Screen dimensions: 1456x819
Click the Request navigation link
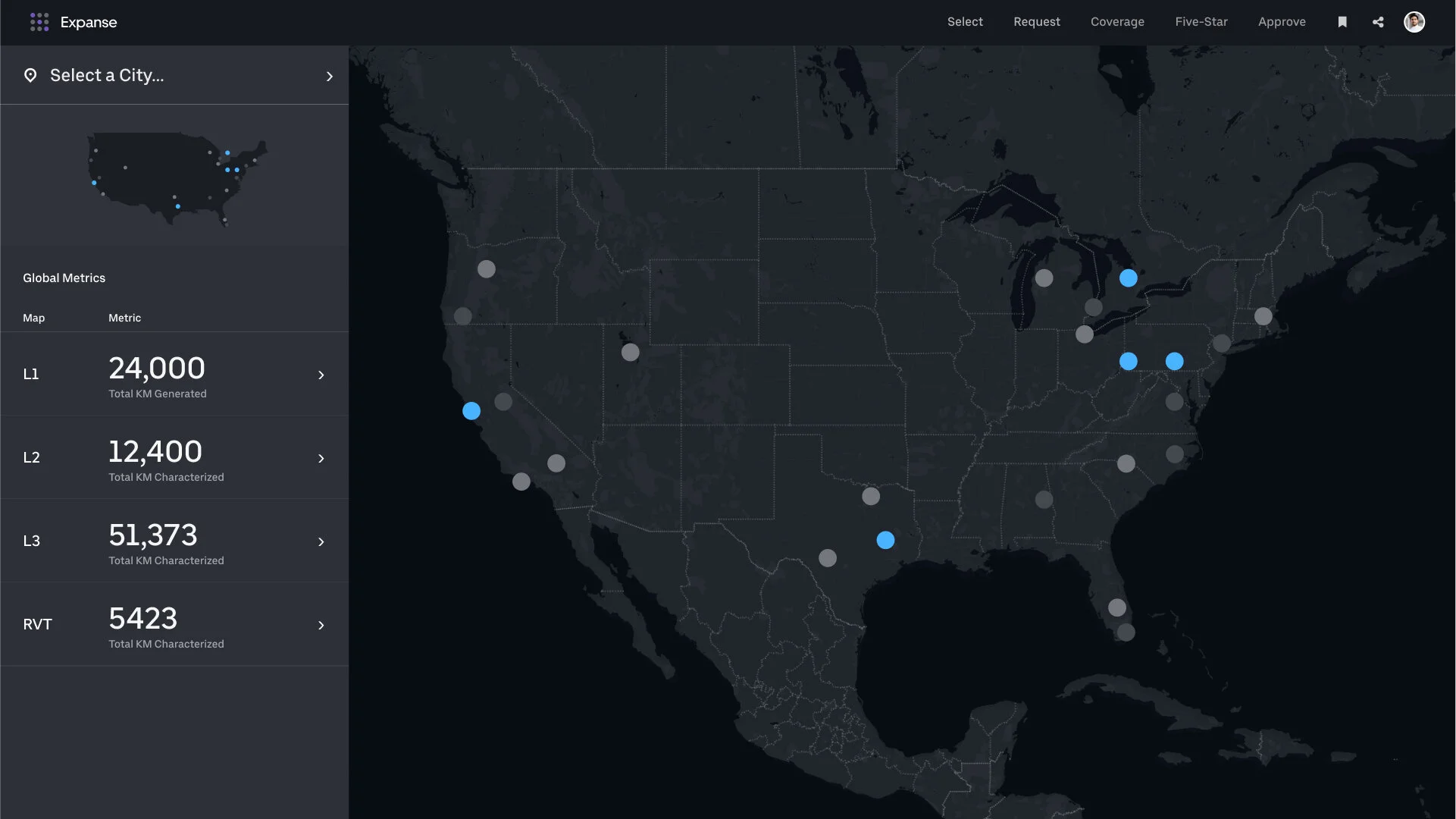(x=1036, y=22)
